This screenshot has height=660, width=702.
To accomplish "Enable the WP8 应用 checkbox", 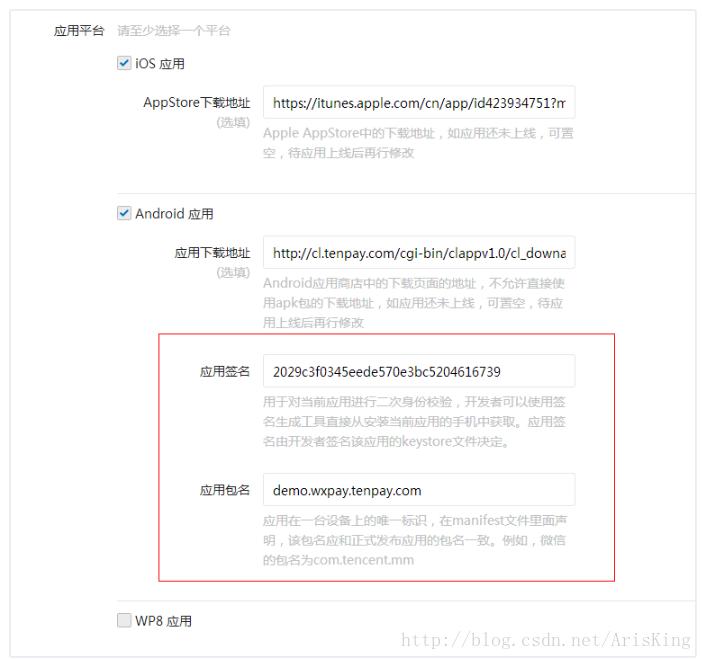I will pyautogui.click(x=124, y=620).
